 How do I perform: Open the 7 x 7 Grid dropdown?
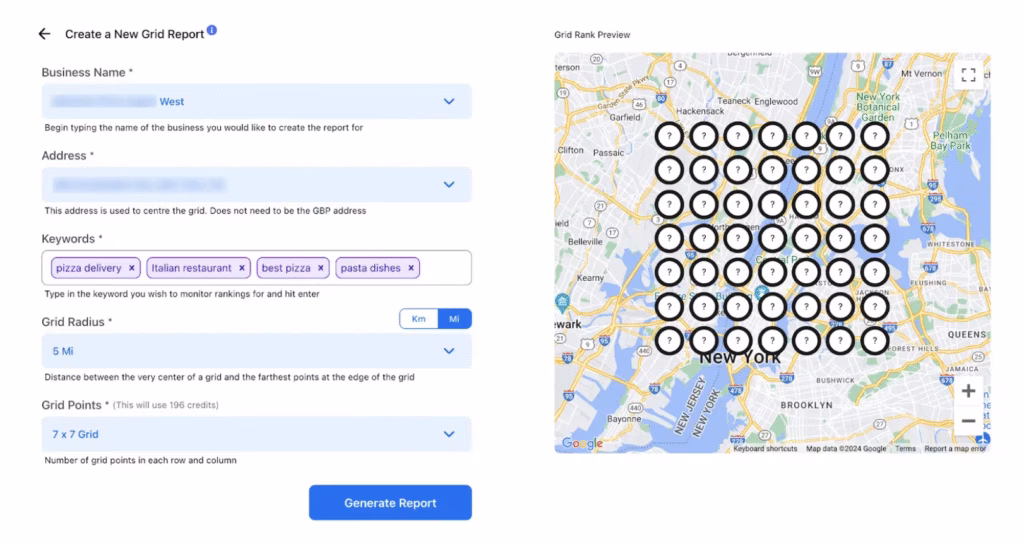[x=449, y=434]
